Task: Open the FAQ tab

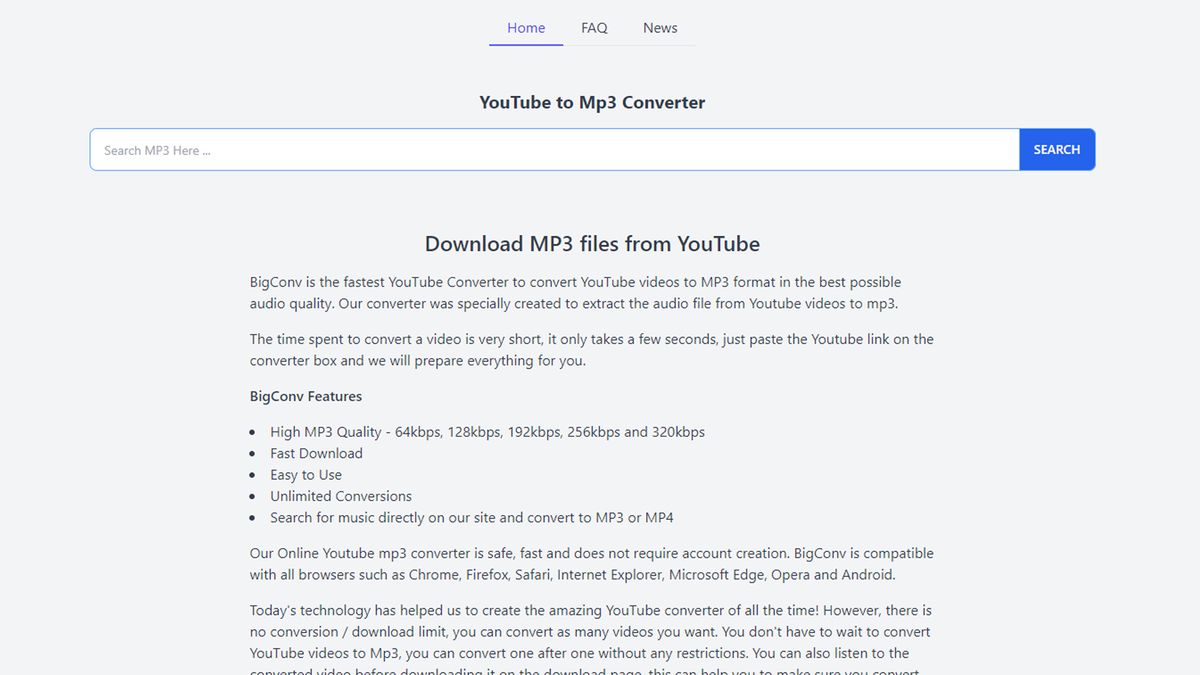Action: pos(594,28)
